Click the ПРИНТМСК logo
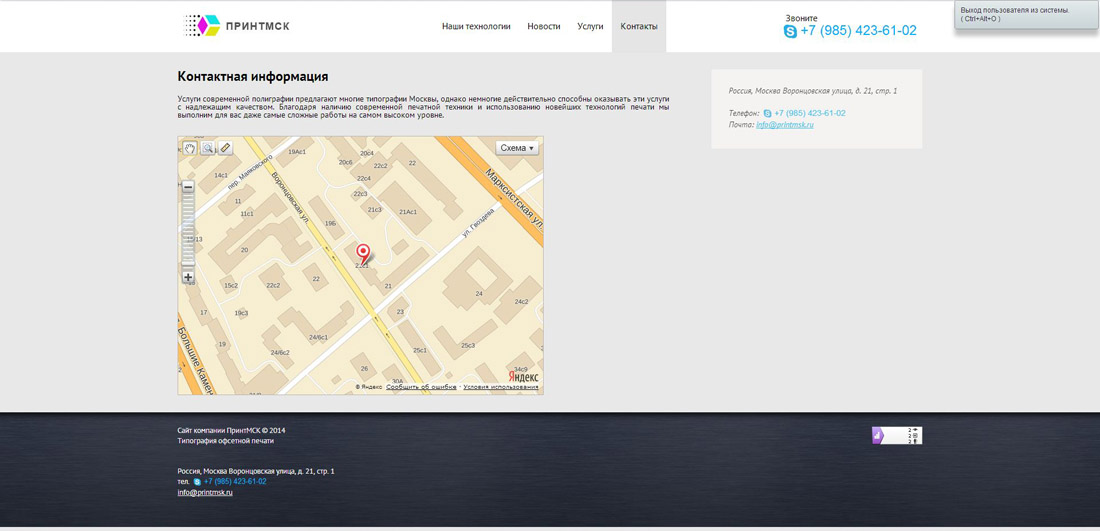This screenshot has width=1100, height=531. pos(236,26)
